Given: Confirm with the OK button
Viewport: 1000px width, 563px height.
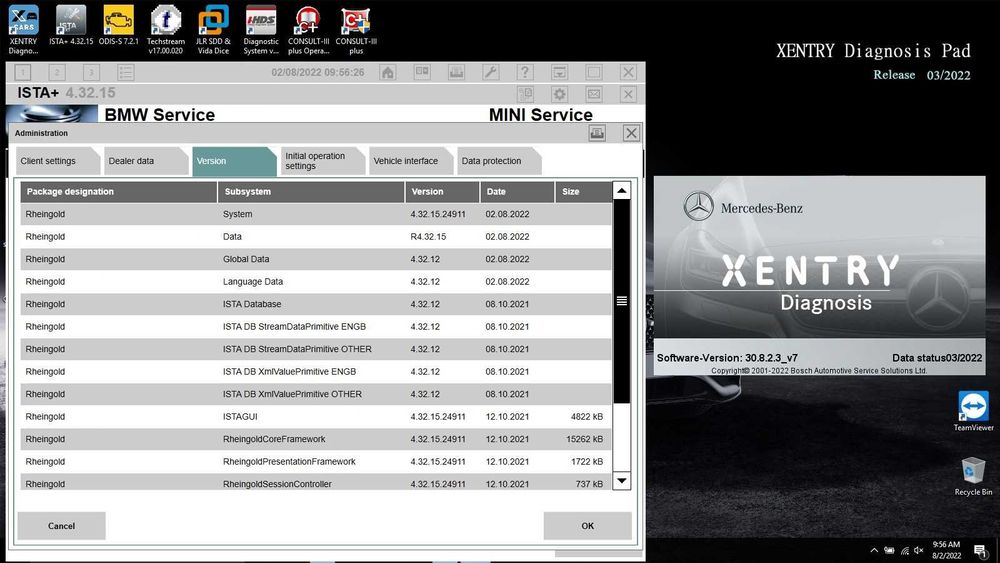Looking at the screenshot, I should tap(587, 526).
